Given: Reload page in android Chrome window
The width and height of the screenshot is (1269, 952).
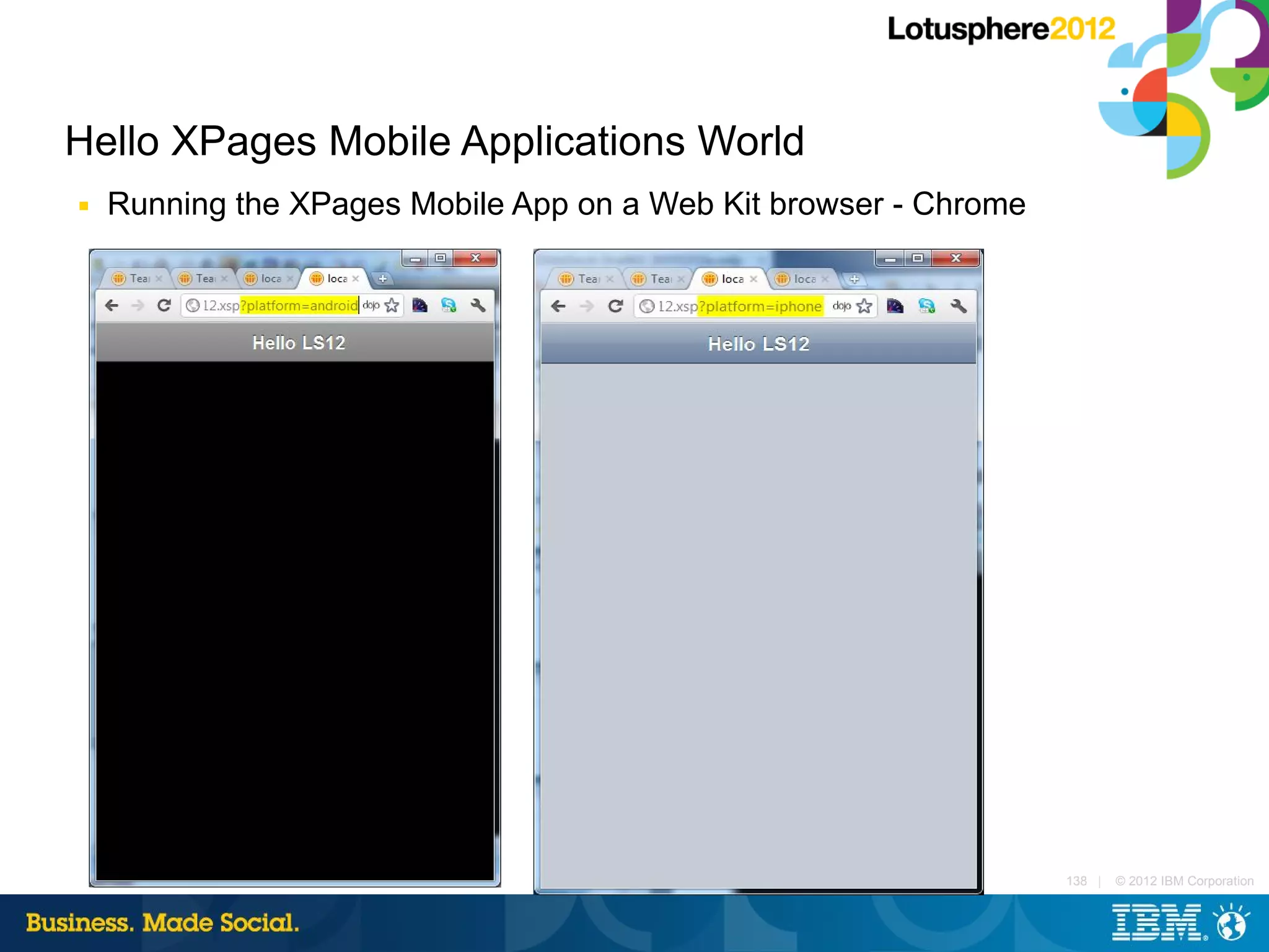Looking at the screenshot, I should (164, 305).
